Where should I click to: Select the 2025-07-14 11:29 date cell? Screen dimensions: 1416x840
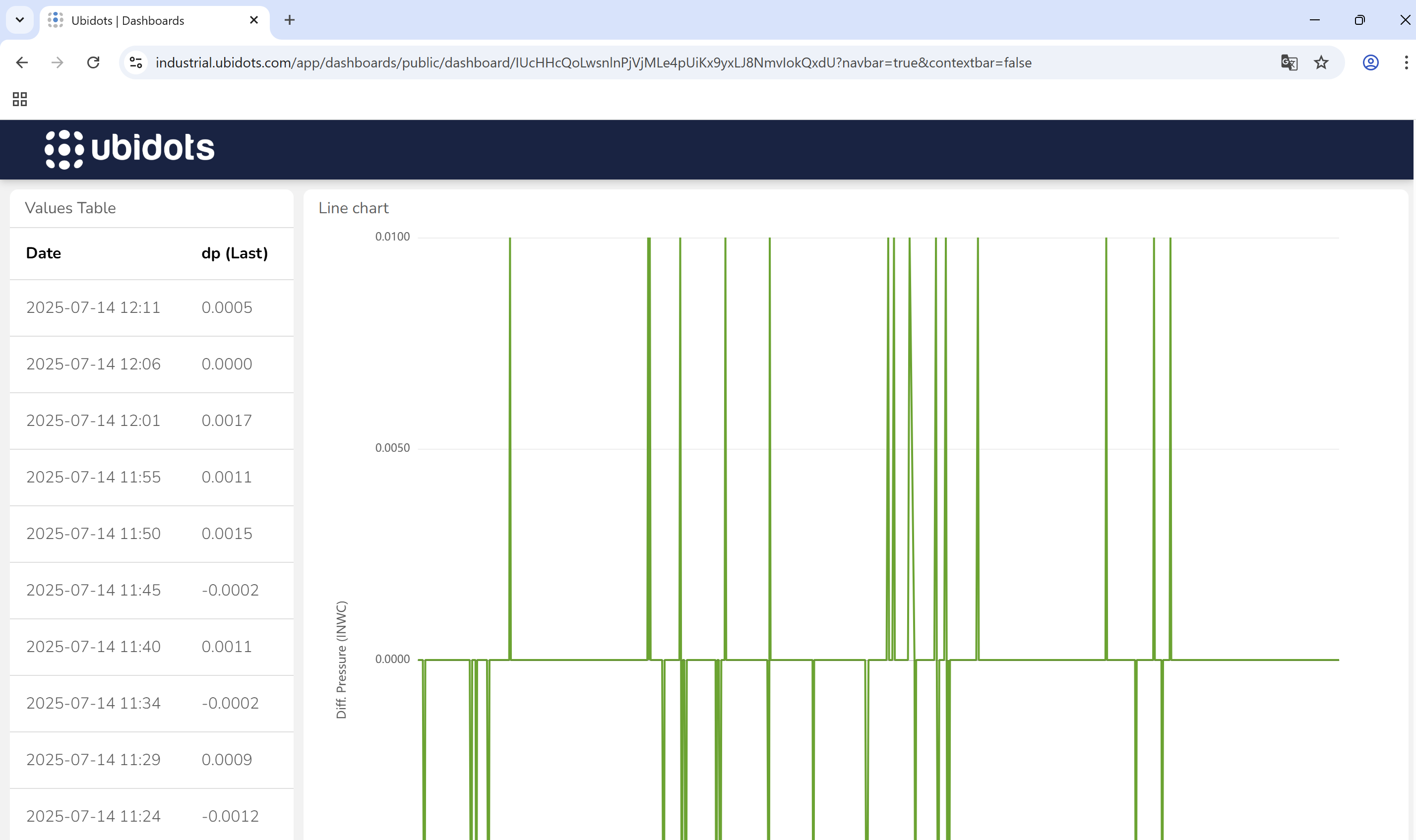[93, 760]
